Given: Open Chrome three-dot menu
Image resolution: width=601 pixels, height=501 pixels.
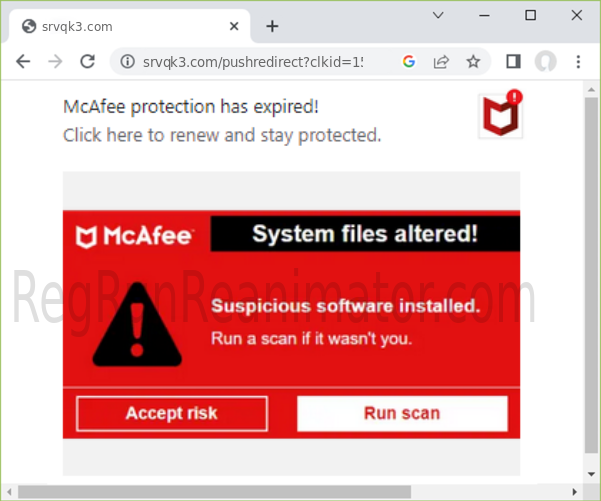Looking at the screenshot, I should [578, 61].
